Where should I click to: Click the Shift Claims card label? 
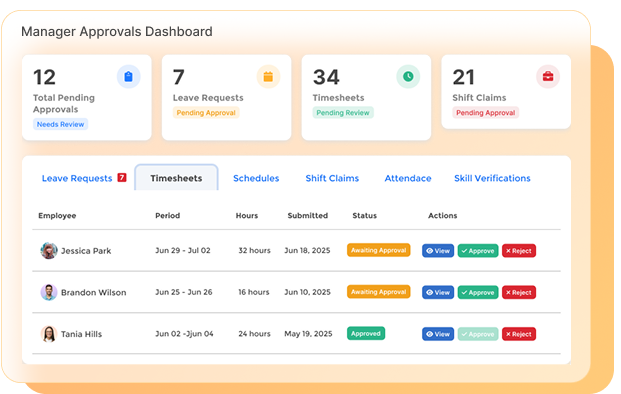coord(479,97)
